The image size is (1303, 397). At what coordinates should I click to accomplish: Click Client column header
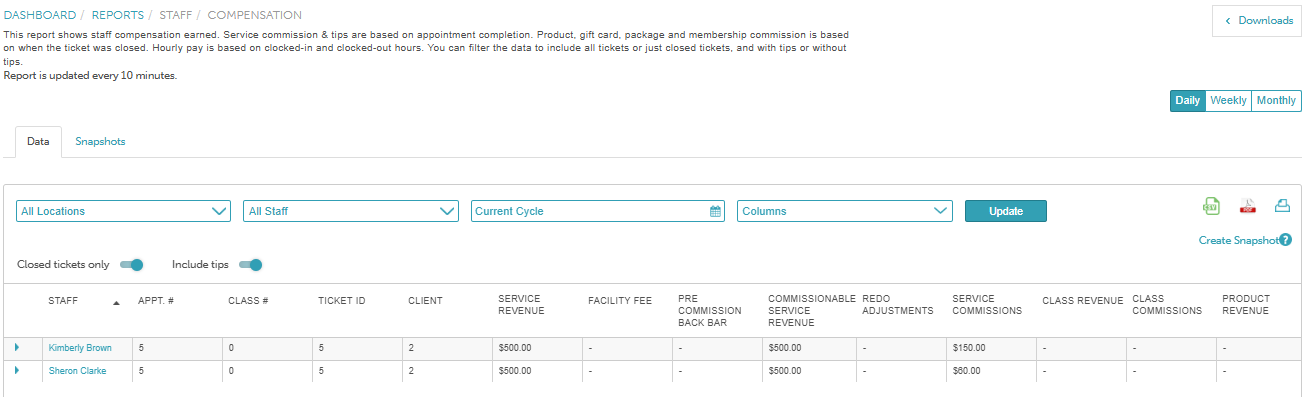coord(425,301)
